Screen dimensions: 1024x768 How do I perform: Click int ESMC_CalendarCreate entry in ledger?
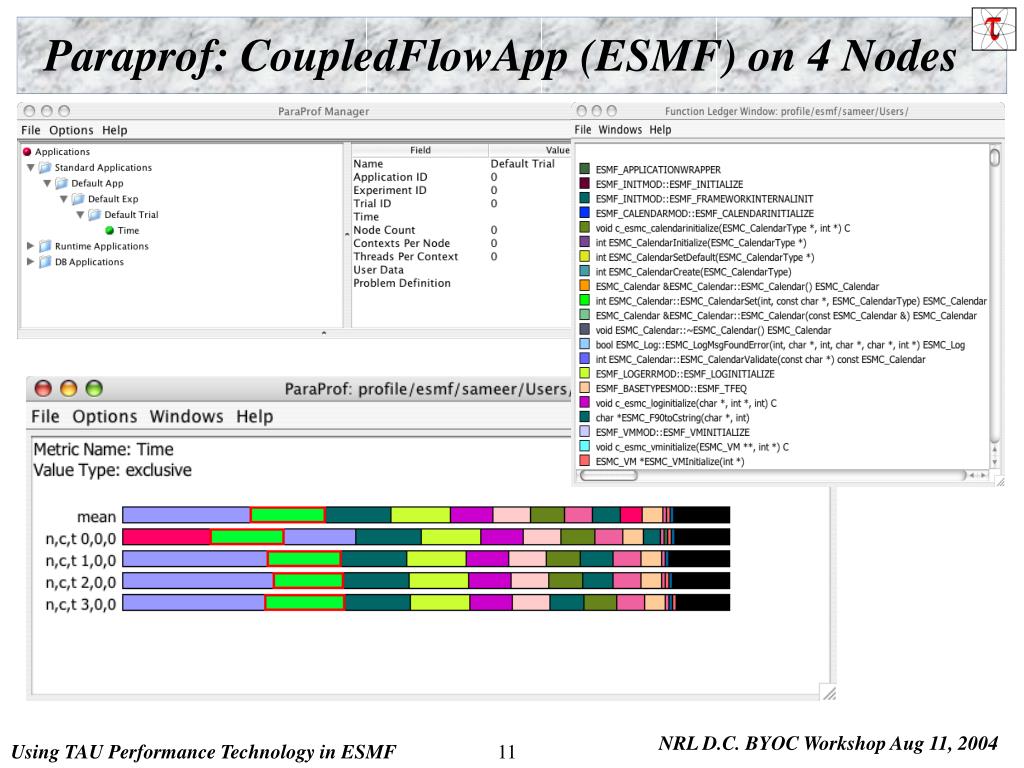[x=693, y=272]
